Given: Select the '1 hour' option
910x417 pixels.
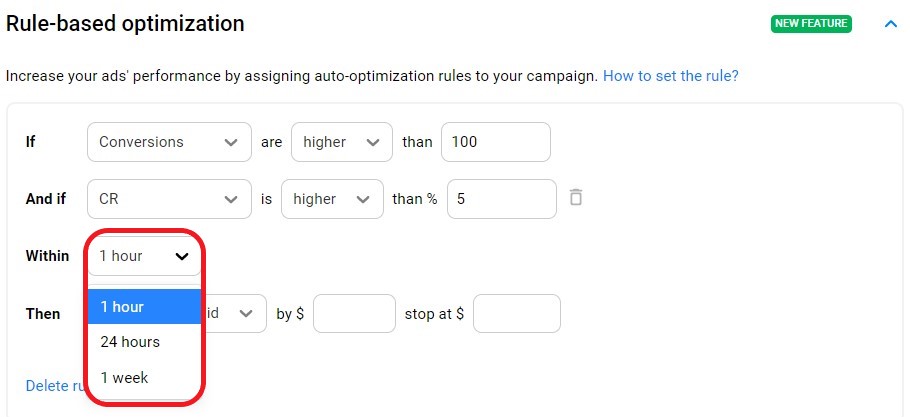Looking at the screenshot, I should pos(144,307).
